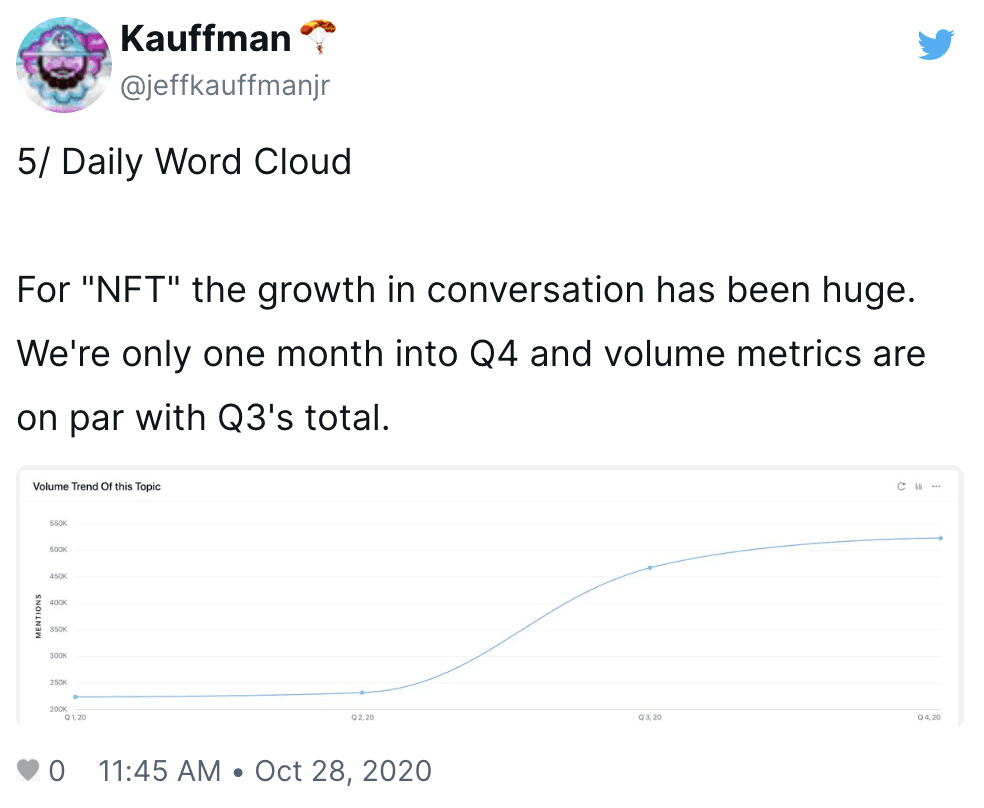Open the chart's three-dot more menu

click(x=936, y=486)
